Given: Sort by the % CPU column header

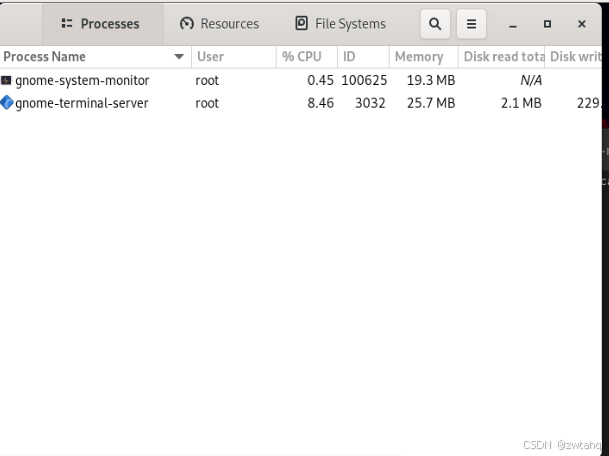Looking at the screenshot, I should pos(307,57).
